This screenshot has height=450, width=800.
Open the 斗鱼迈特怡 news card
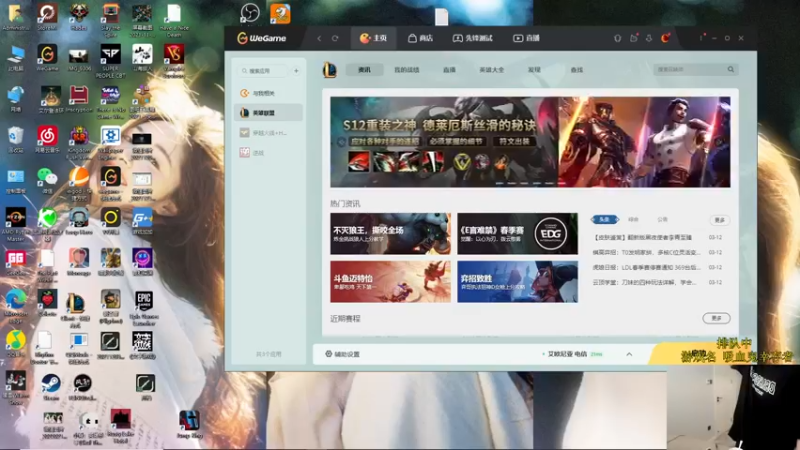390,282
